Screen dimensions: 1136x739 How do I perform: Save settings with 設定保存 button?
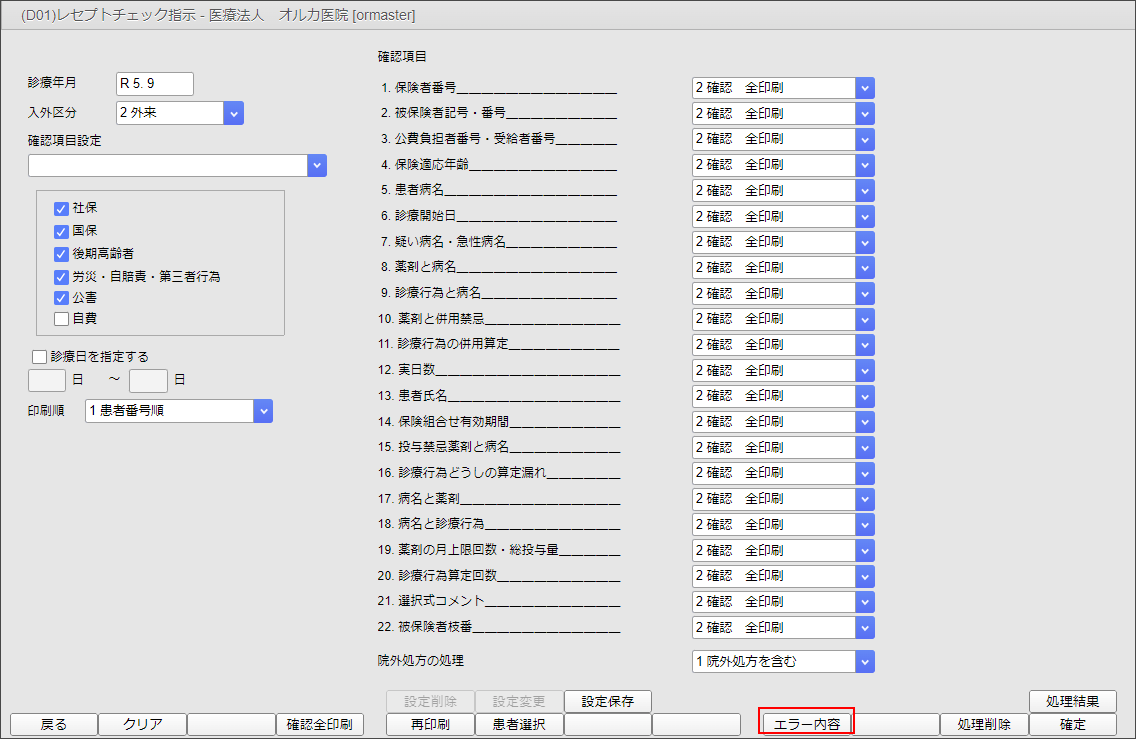[608, 701]
